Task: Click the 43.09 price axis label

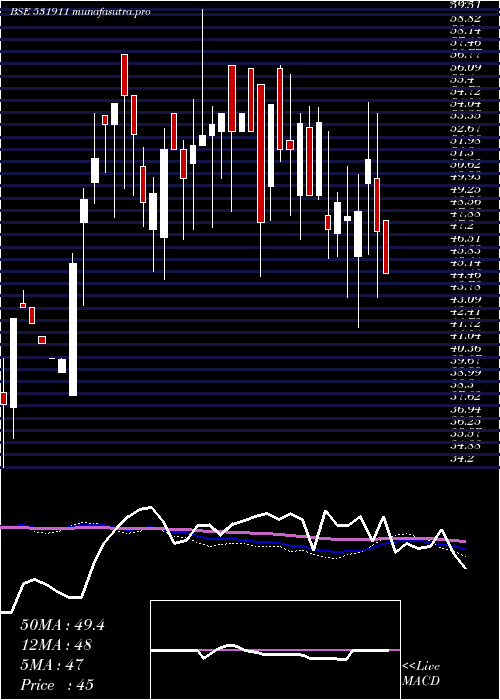Action: 466,300
